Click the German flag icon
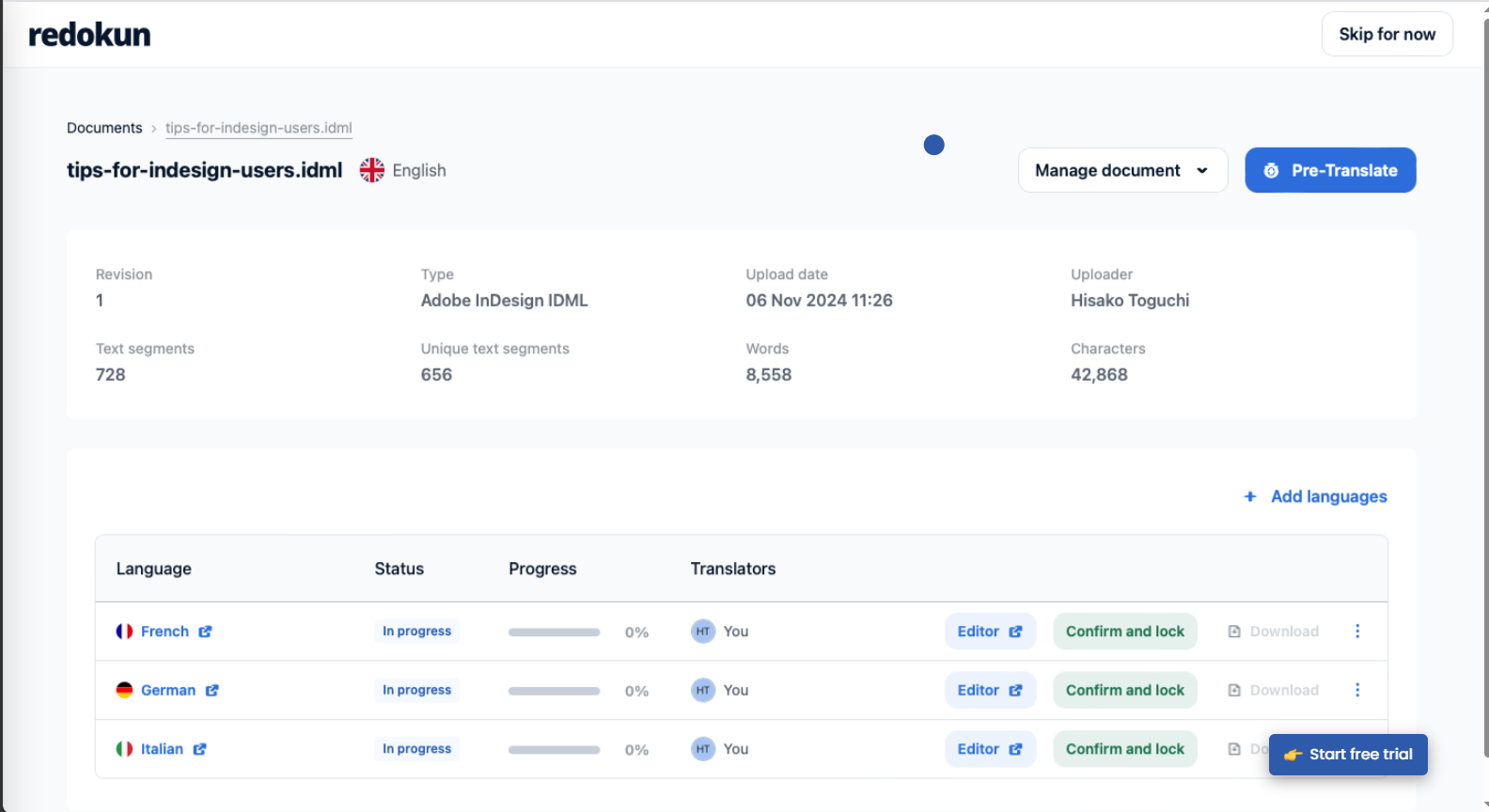Screen dimensions: 1489x812 pos(124,691)
